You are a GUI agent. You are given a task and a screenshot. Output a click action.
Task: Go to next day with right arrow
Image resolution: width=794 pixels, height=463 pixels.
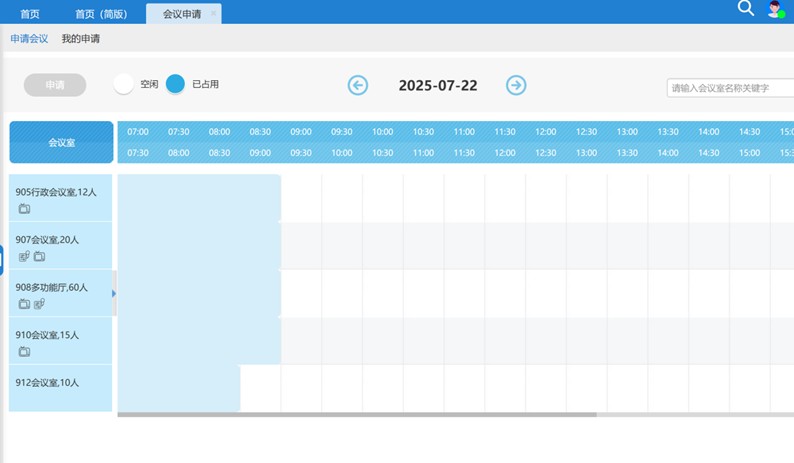(x=516, y=86)
